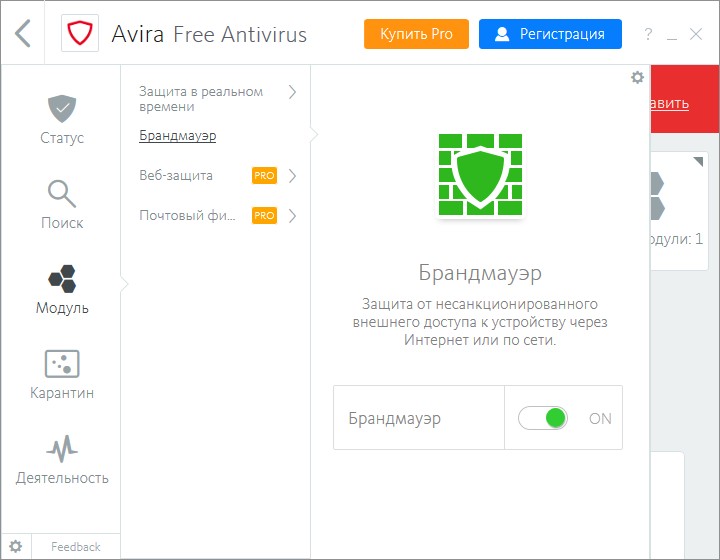Toggle the Брандмауэр switch off
The height and width of the screenshot is (560, 720).
543,418
